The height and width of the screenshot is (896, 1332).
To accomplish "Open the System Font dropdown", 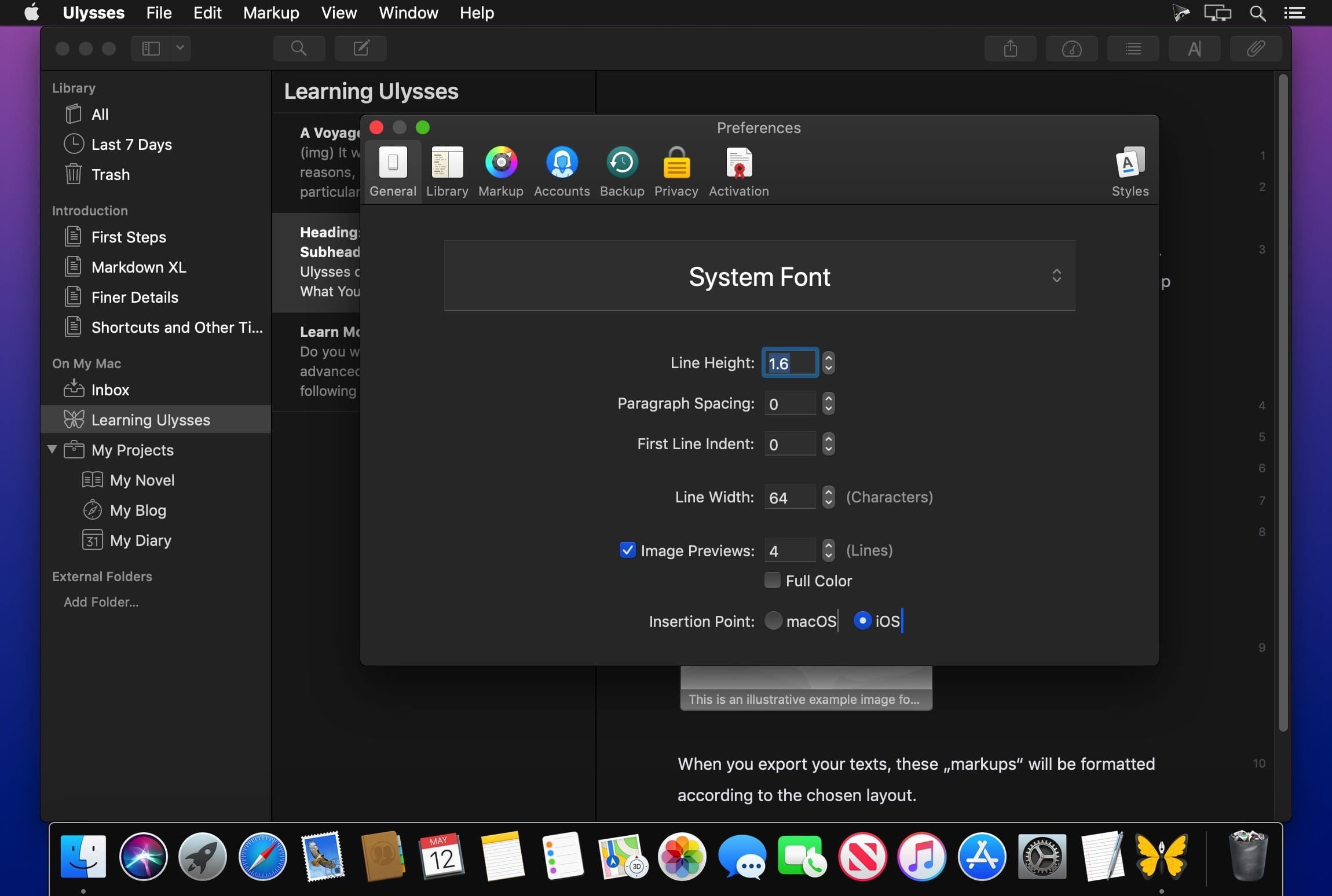I will click(x=759, y=276).
